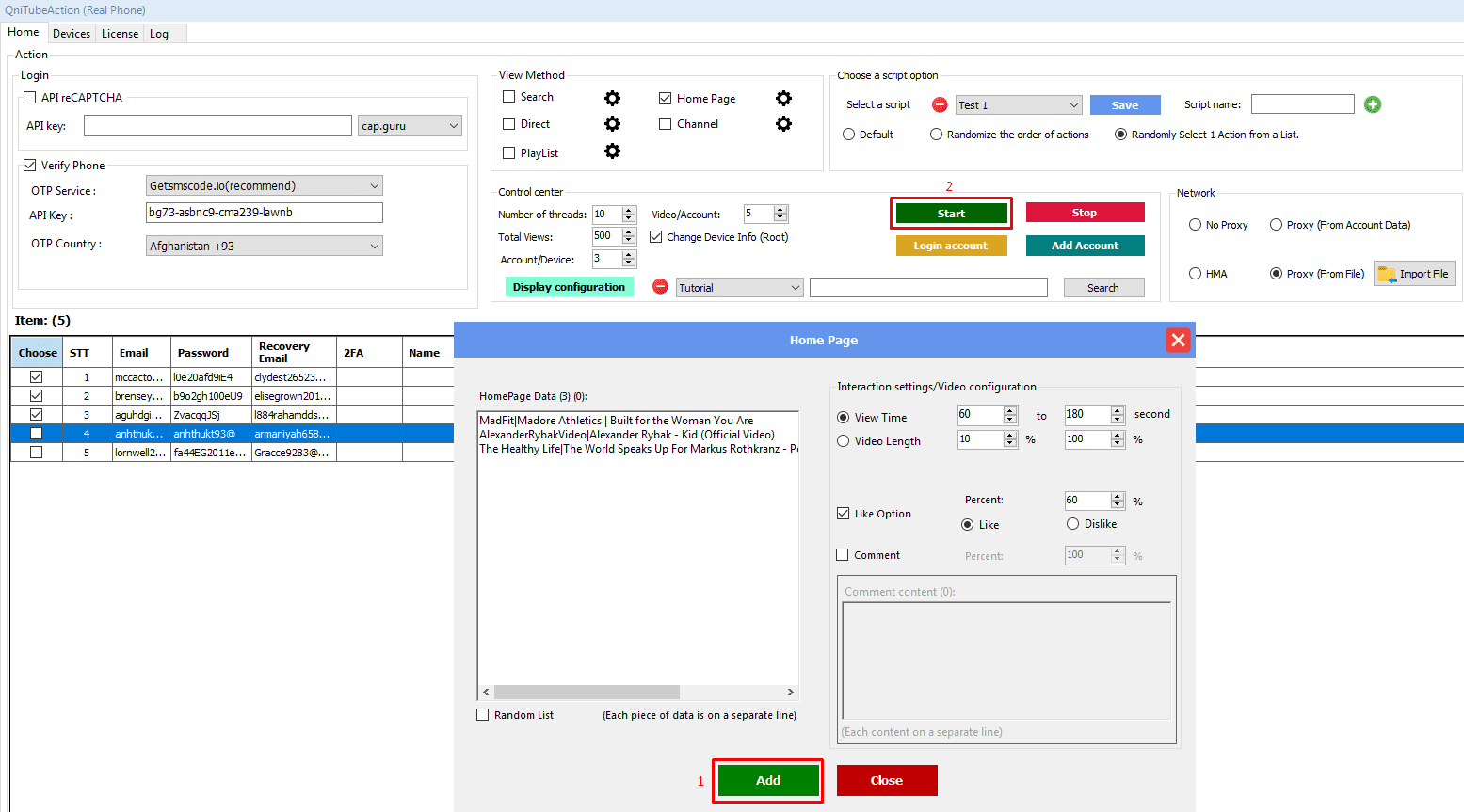1464x812 pixels.
Task: Click the reCAPTCHA API key input
Action: click(217, 125)
